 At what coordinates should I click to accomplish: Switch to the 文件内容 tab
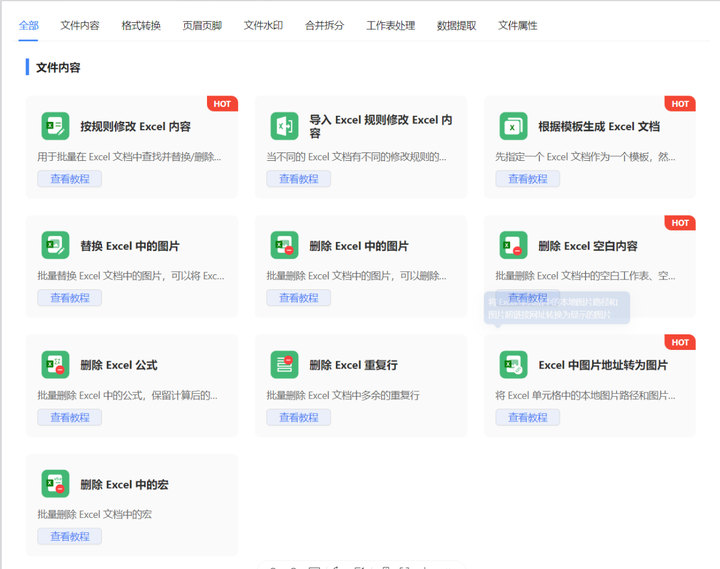coord(79,25)
